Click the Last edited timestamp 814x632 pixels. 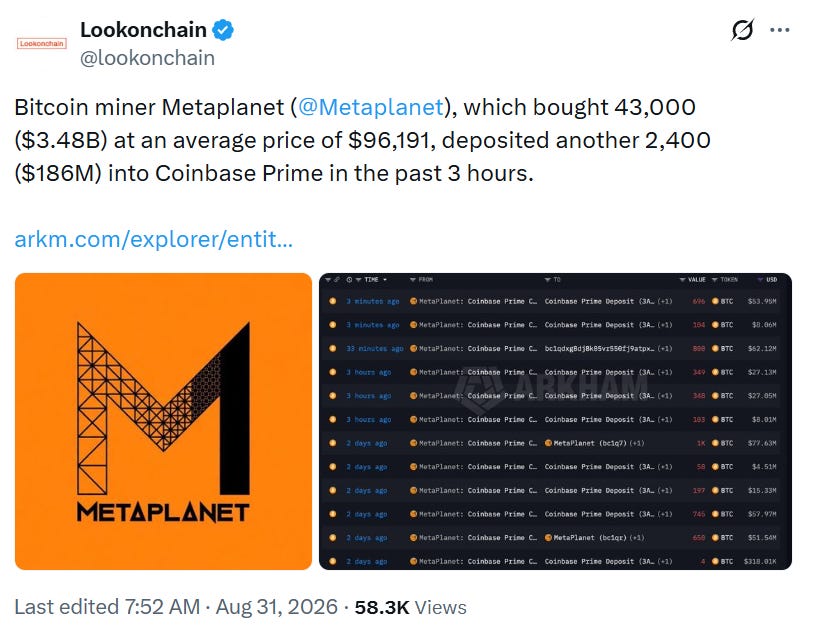point(176,607)
